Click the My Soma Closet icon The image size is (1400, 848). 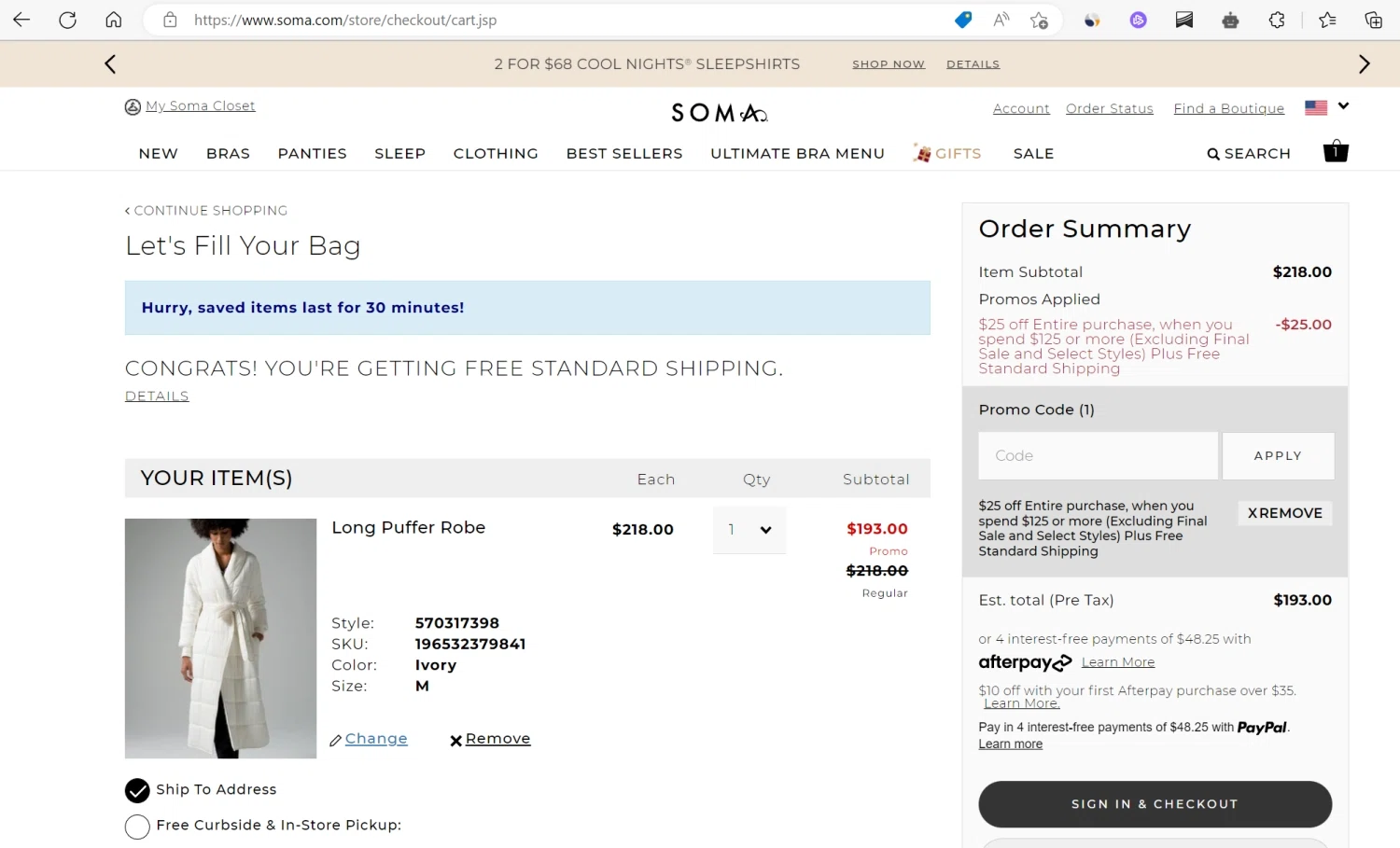click(x=133, y=107)
